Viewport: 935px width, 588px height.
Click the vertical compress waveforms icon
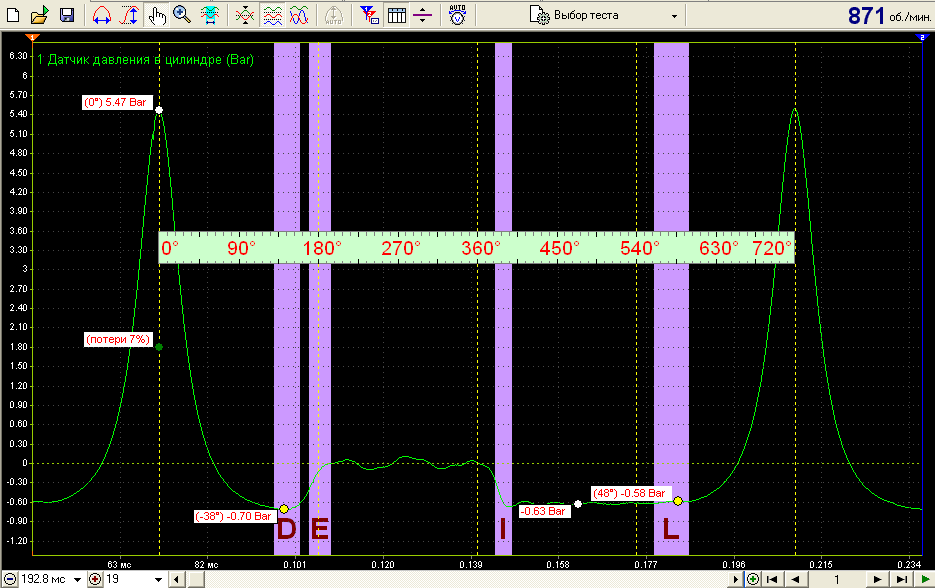pyautogui.click(x=244, y=16)
